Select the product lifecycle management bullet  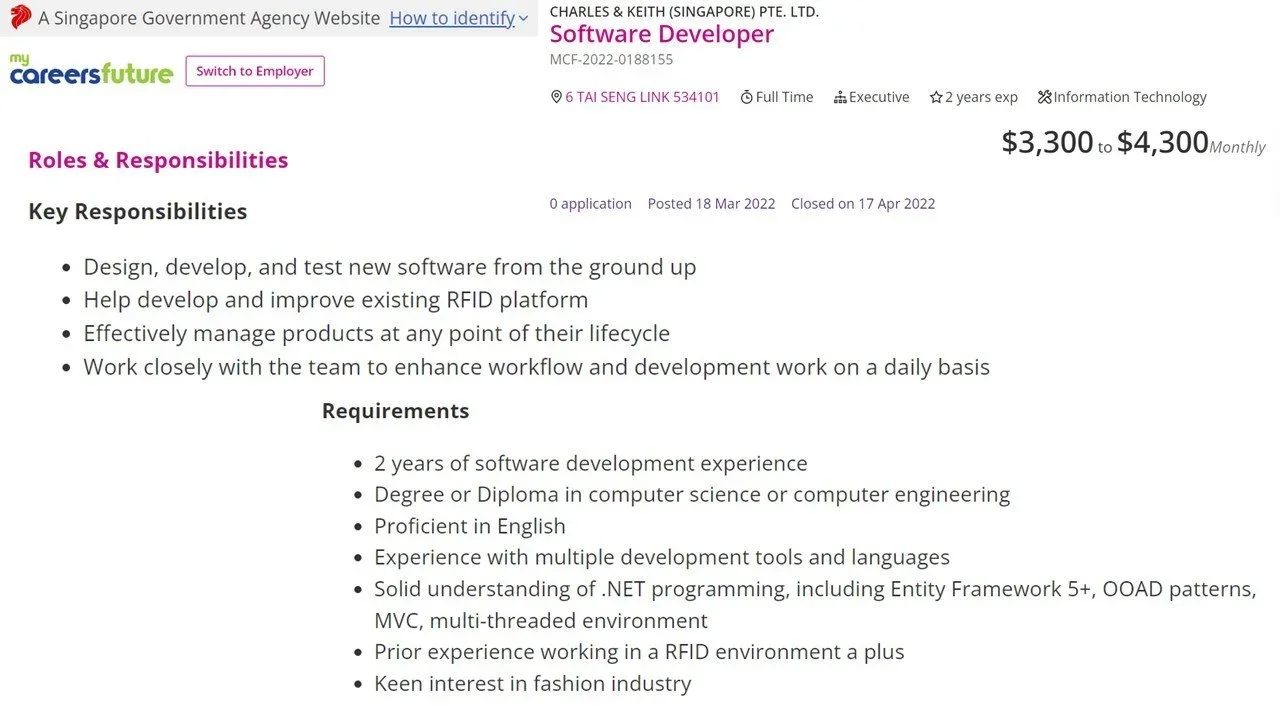point(377,333)
